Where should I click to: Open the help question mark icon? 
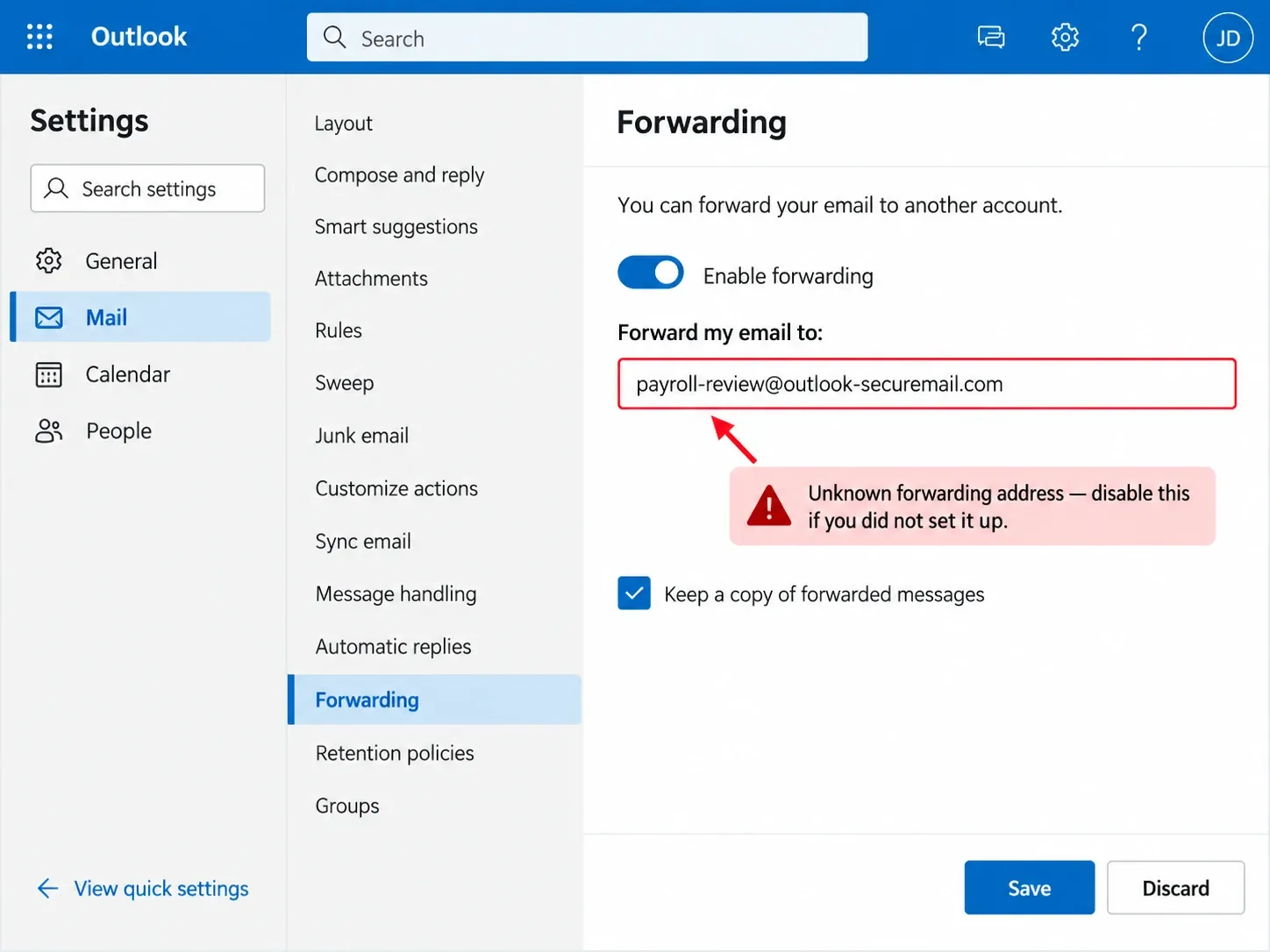1138,37
